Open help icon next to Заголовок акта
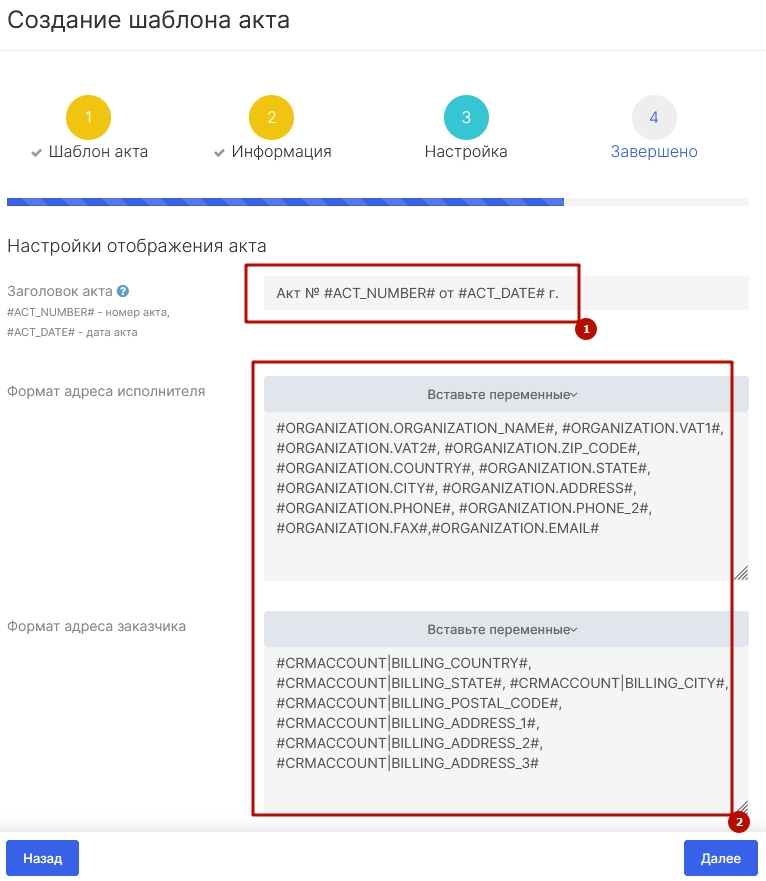The width and height of the screenshot is (766, 881). pyautogui.click(x=123, y=291)
